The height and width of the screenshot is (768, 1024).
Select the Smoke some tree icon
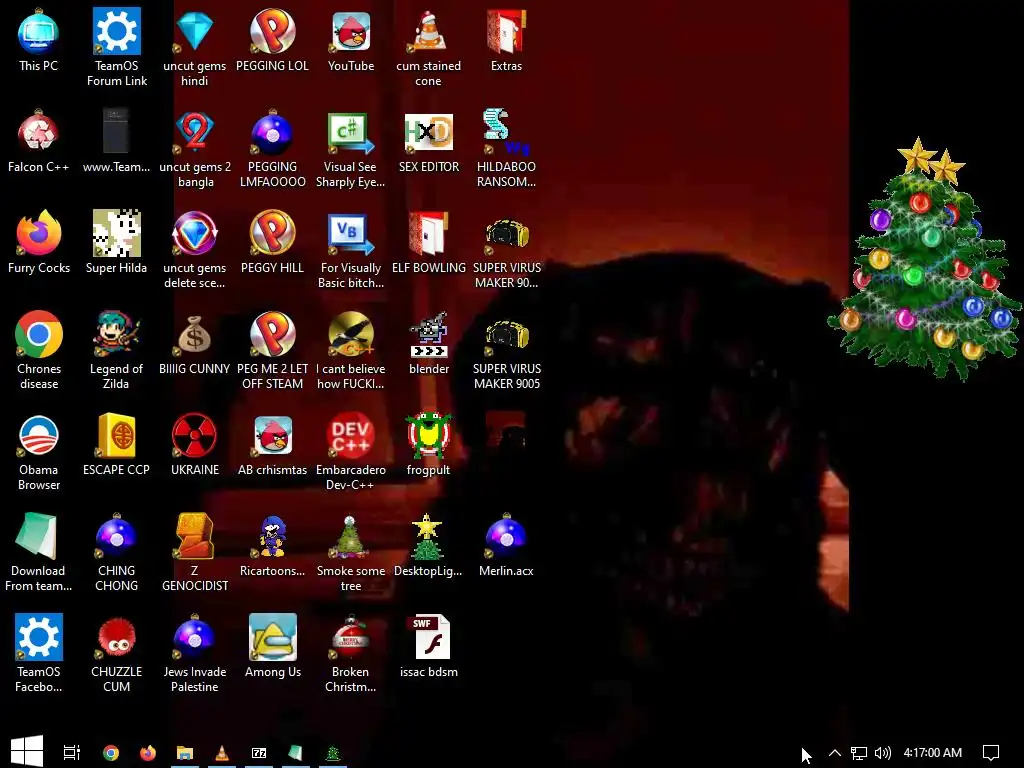tap(351, 553)
